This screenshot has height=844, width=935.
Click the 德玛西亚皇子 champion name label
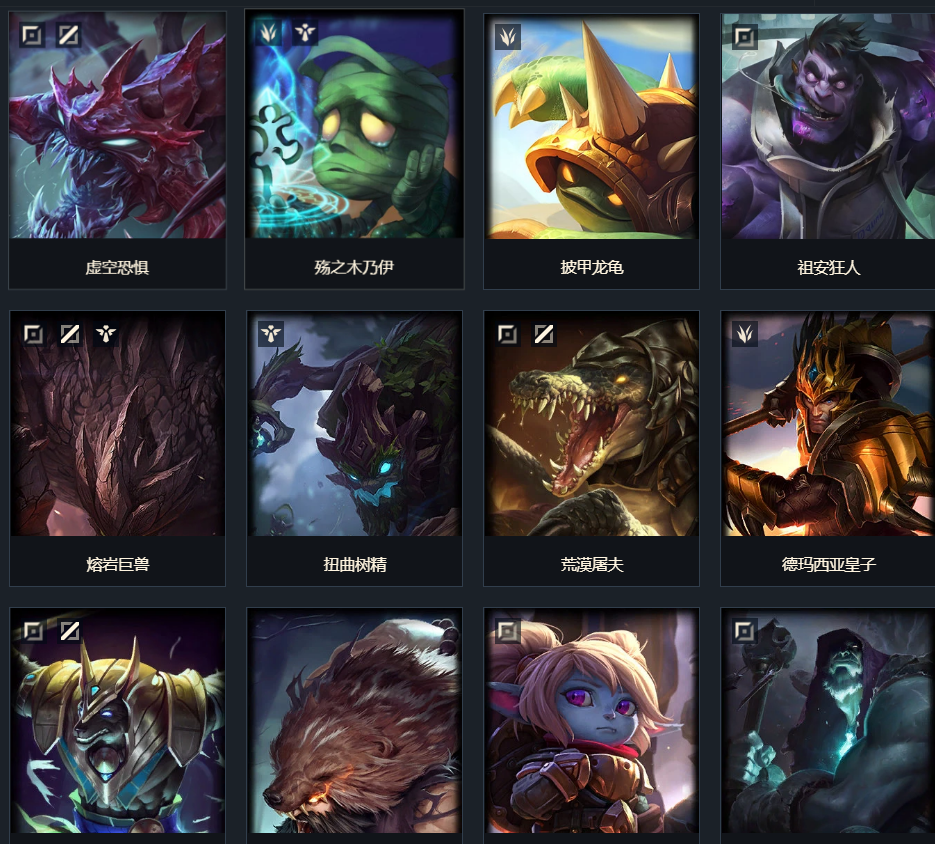coord(829,564)
